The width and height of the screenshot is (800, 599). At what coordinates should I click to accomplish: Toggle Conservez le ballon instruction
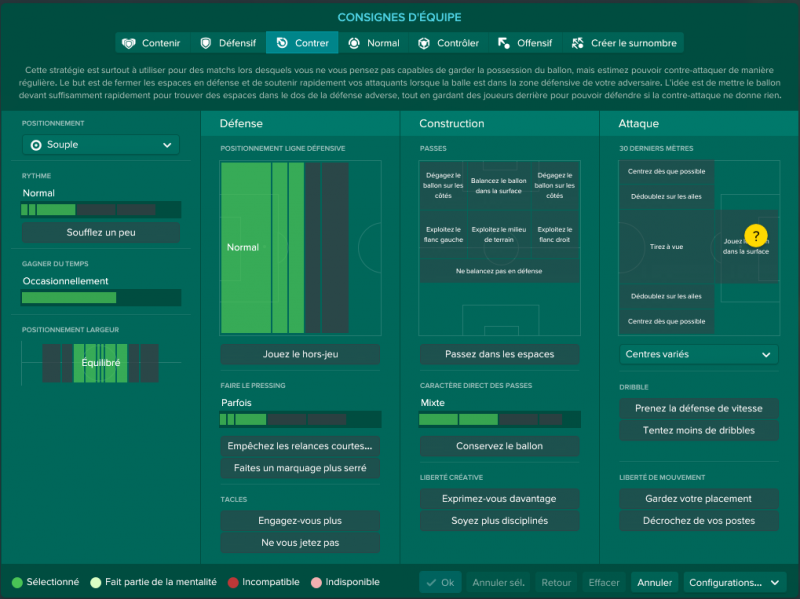point(499,446)
